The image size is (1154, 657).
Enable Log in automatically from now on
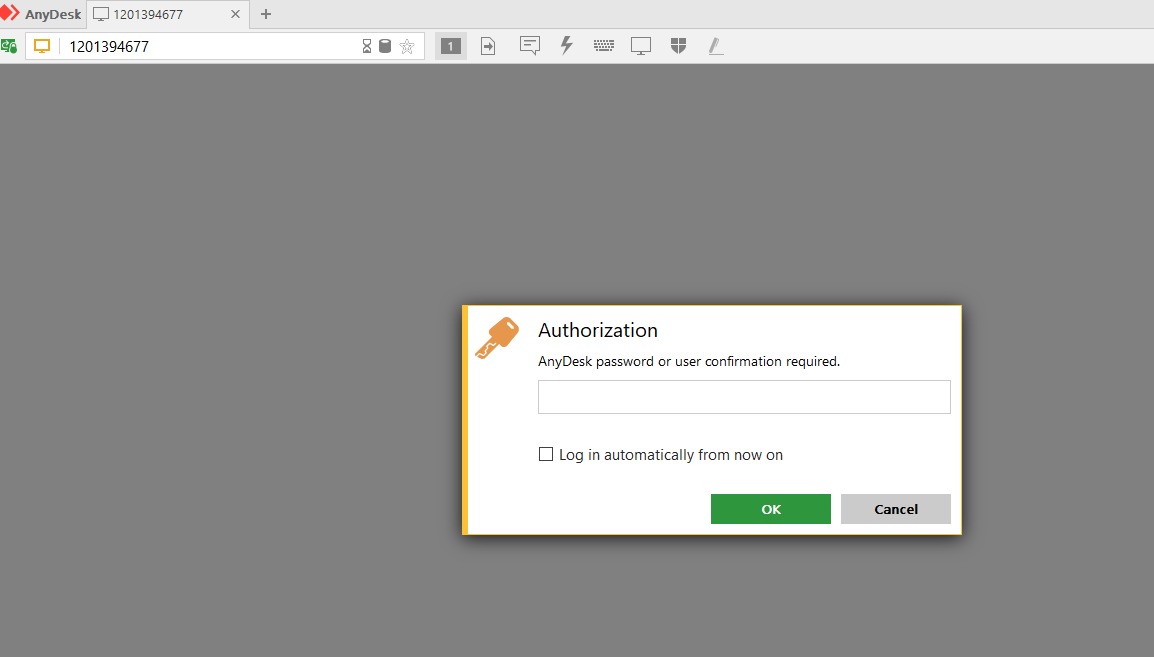545,454
